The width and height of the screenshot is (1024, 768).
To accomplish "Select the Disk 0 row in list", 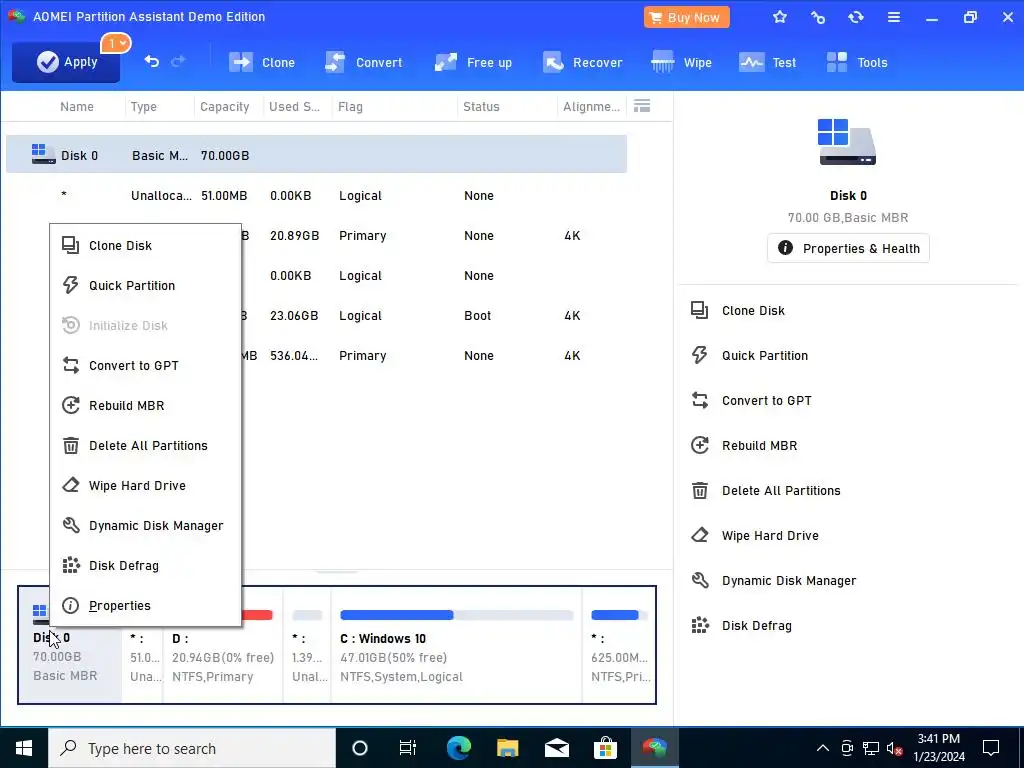I will pos(316,155).
